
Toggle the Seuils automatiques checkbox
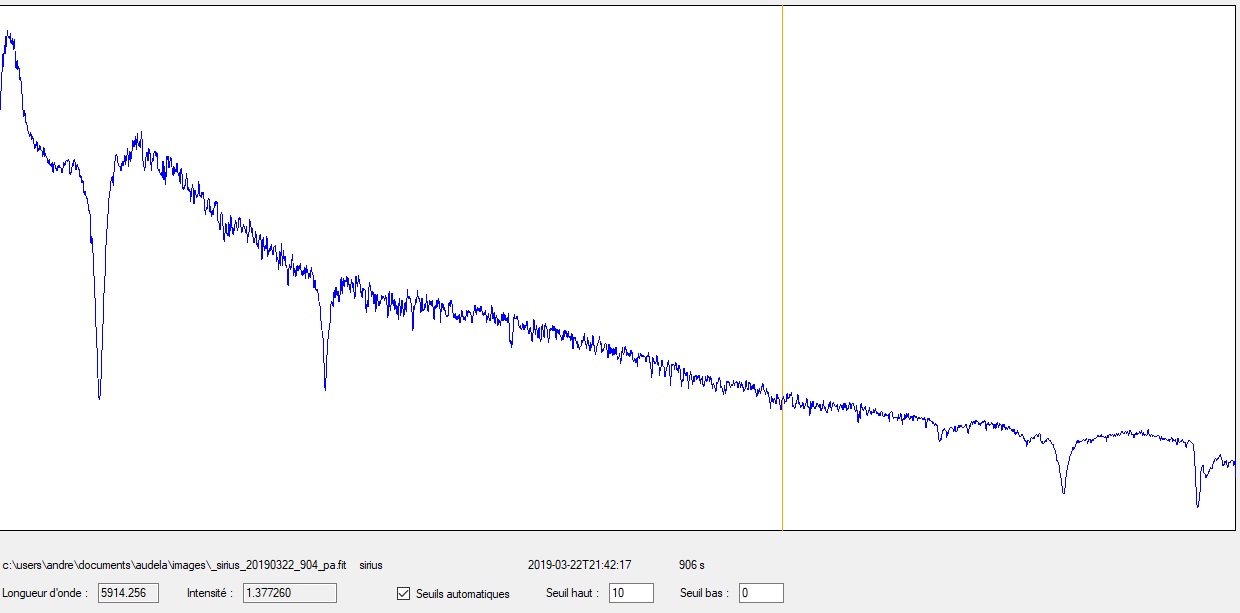tap(404, 593)
